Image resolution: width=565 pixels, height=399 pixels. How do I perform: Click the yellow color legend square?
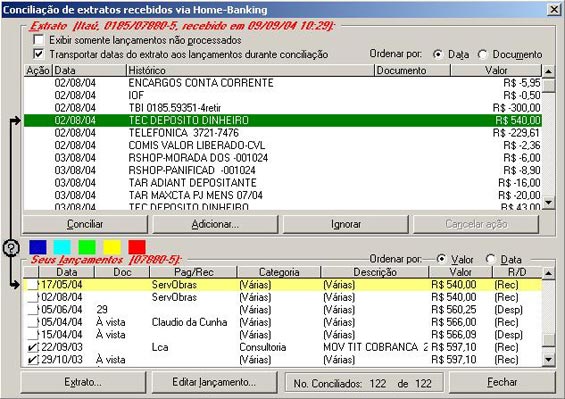coord(112,248)
